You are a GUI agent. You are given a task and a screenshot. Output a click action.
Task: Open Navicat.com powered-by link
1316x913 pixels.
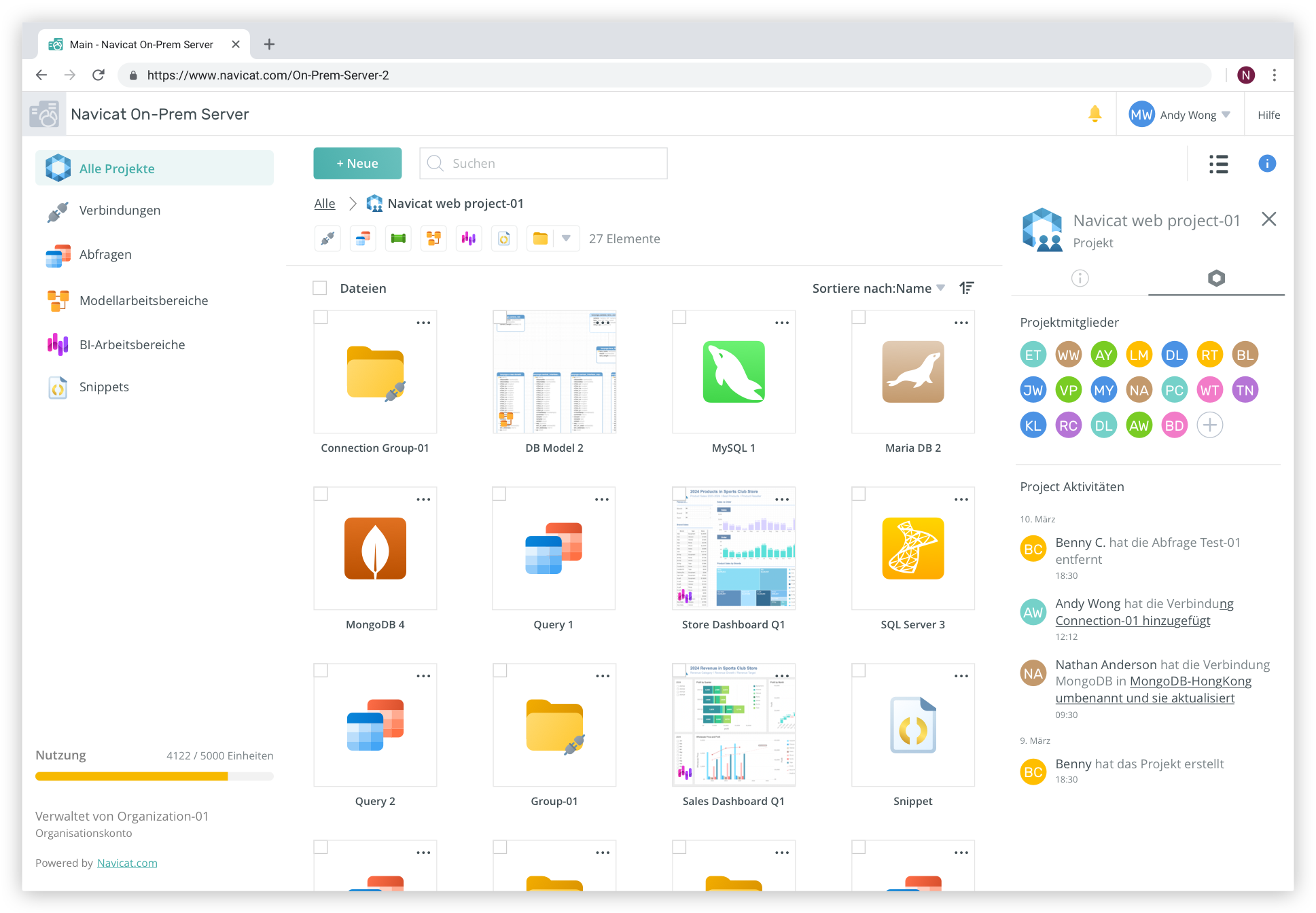127,863
